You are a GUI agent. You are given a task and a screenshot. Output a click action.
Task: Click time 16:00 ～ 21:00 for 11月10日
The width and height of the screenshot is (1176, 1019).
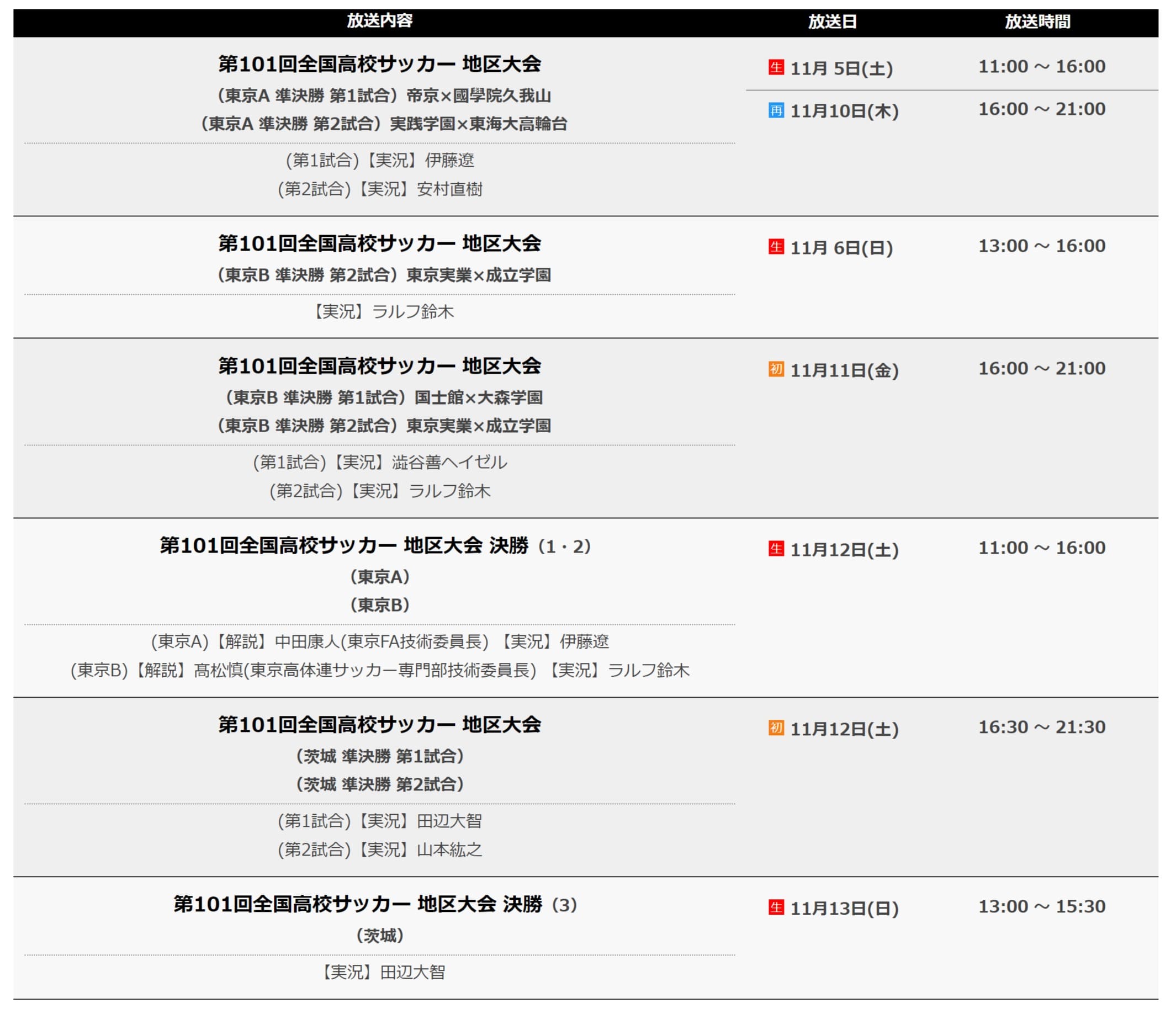1041,109
